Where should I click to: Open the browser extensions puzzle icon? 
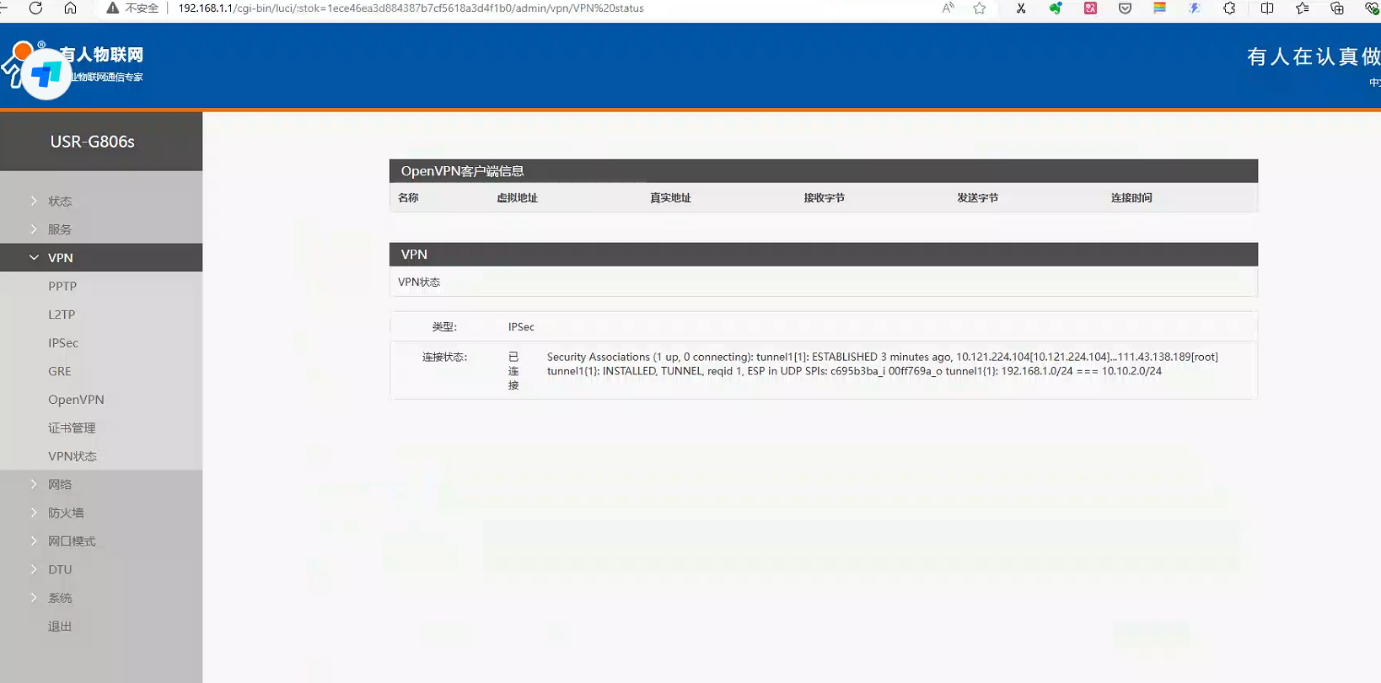pos(1229,8)
